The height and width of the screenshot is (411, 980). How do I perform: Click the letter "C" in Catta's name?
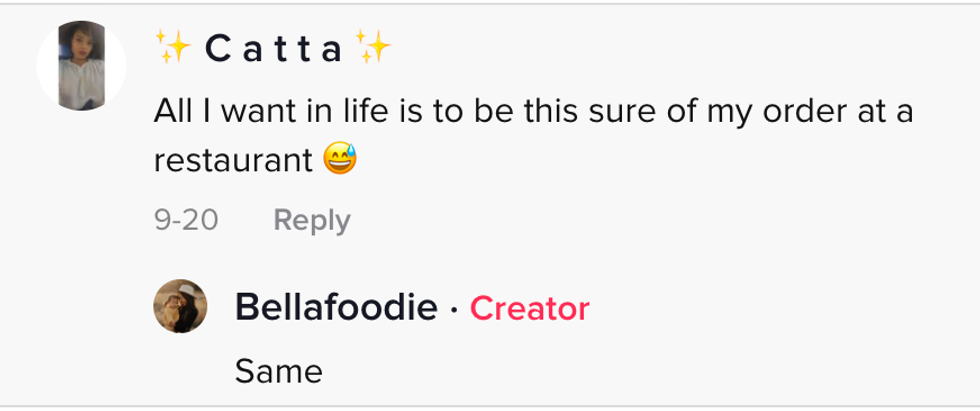click(216, 49)
